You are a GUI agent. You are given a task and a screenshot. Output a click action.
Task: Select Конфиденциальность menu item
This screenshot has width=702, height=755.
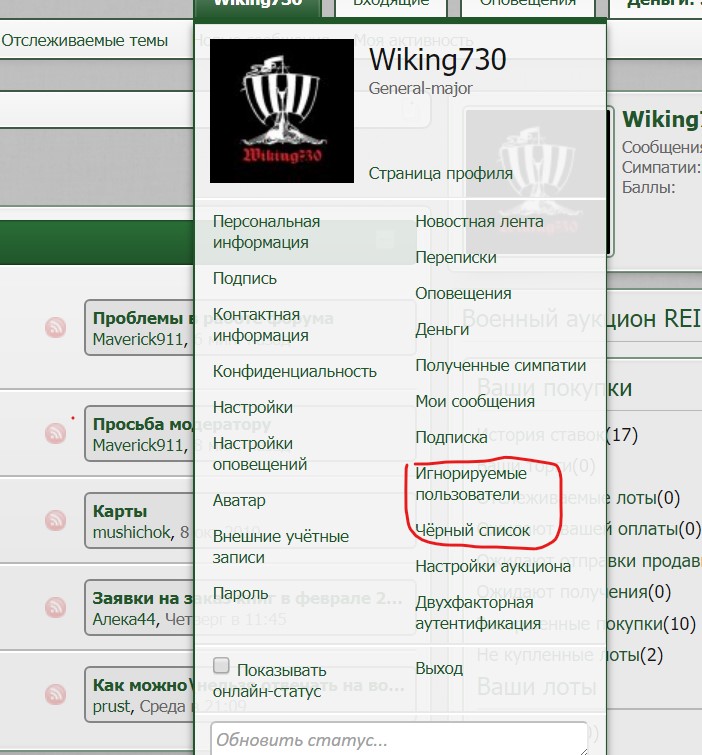click(x=295, y=371)
